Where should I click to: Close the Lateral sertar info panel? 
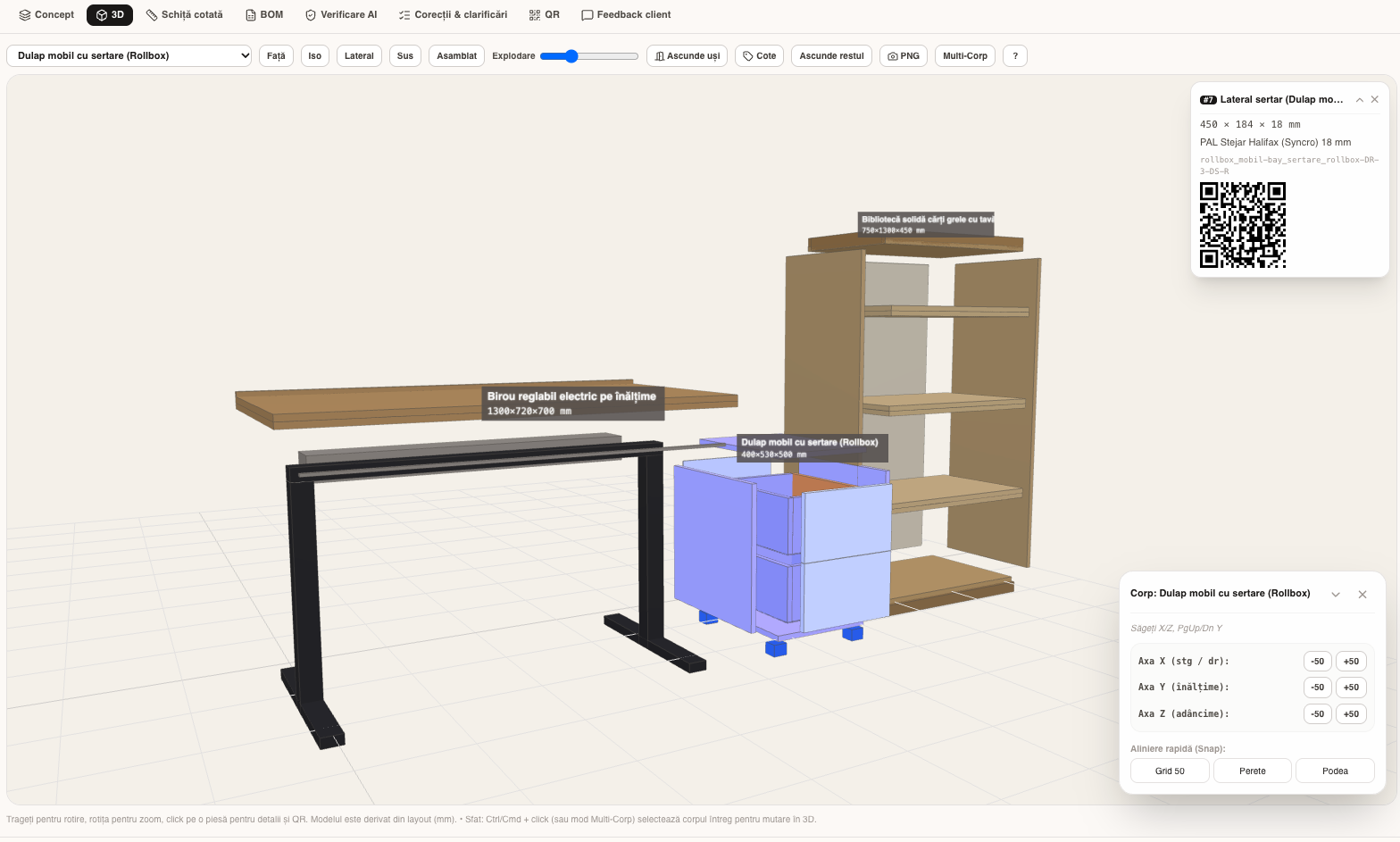pyautogui.click(x=1375, y=100)
